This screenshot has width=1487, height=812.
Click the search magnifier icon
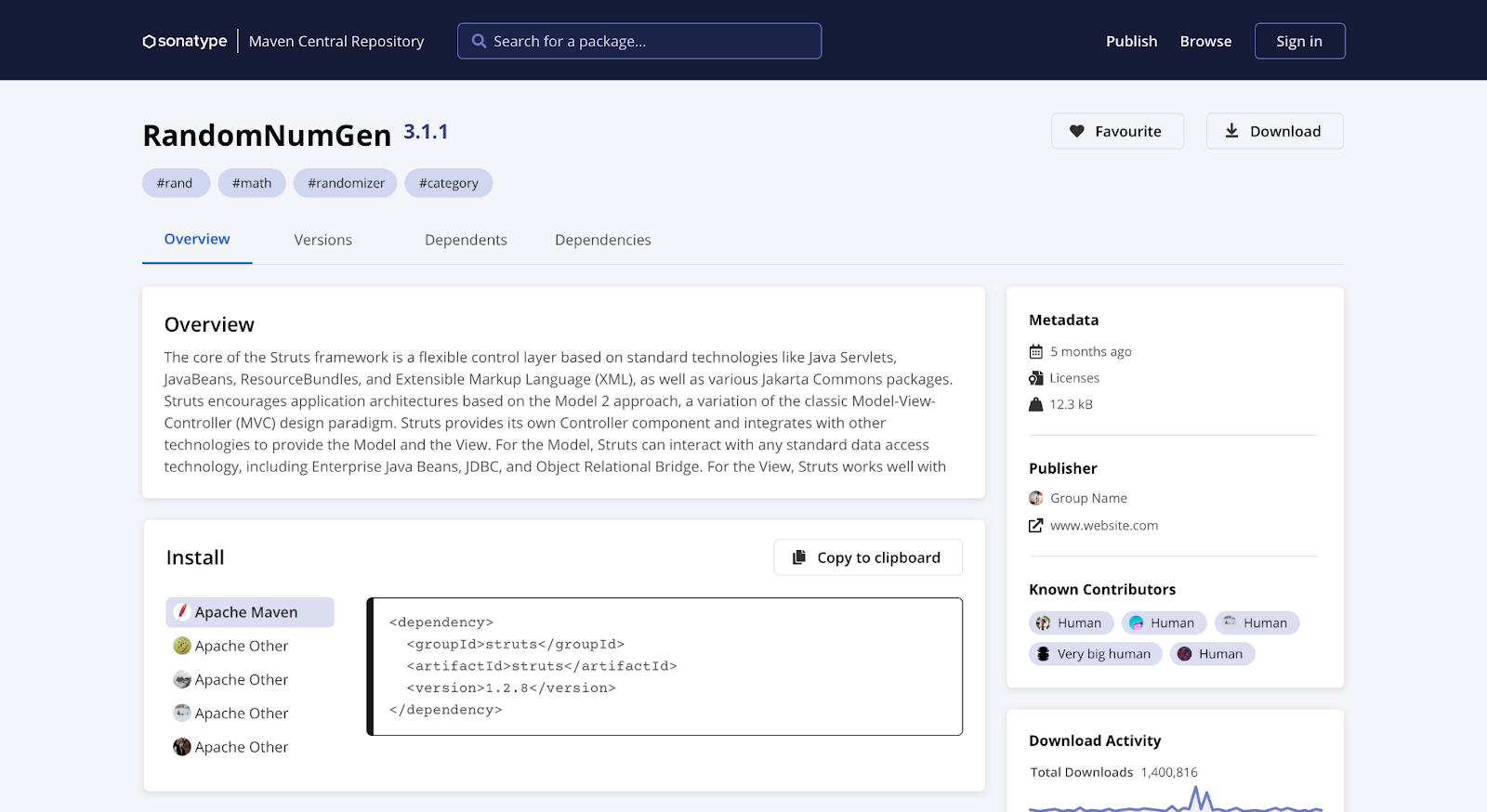point(479,41)
